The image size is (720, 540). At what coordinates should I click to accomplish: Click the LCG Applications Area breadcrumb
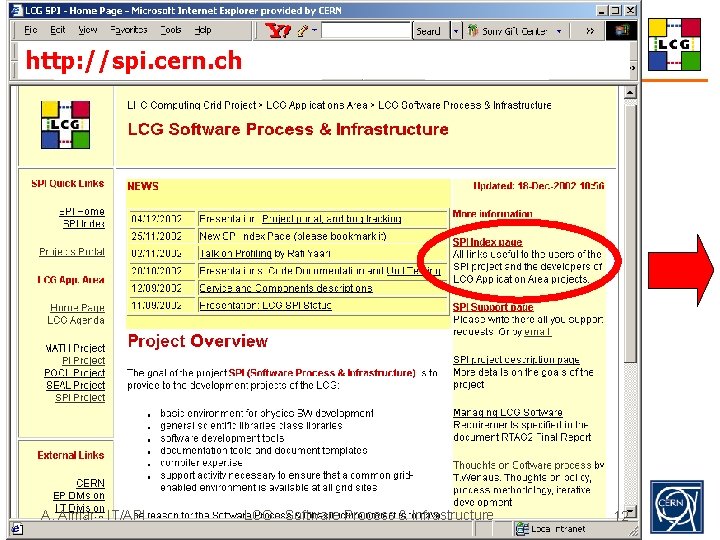317,105
